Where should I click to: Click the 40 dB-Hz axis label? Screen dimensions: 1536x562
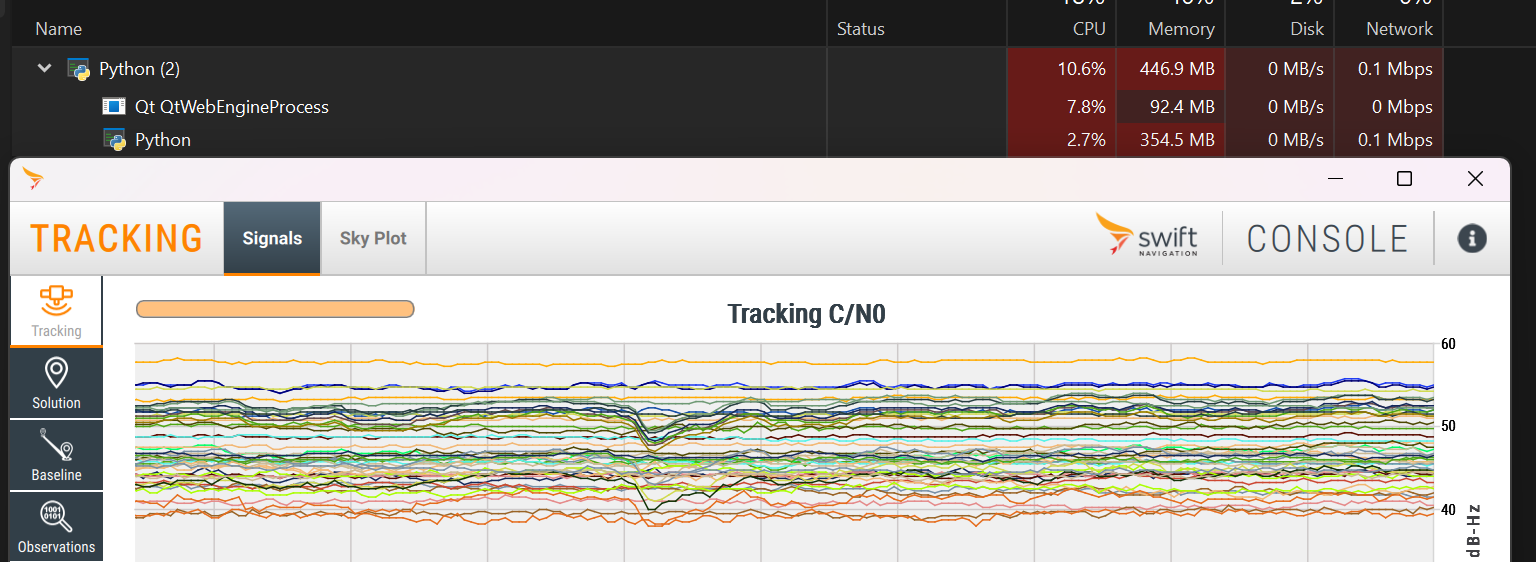pyautogui.click(x=1449, y=509)
